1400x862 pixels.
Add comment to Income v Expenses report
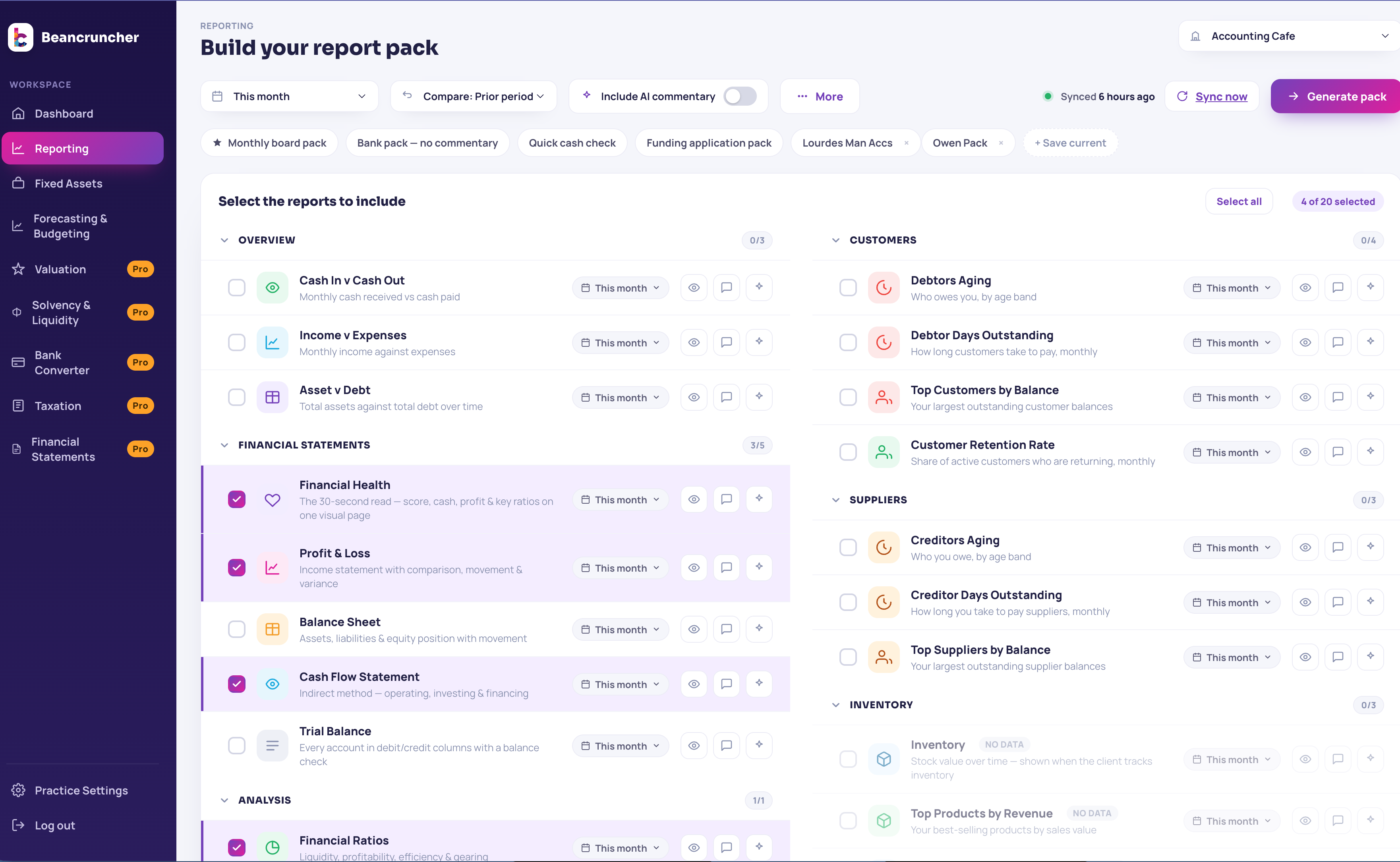tap(726, 343)
